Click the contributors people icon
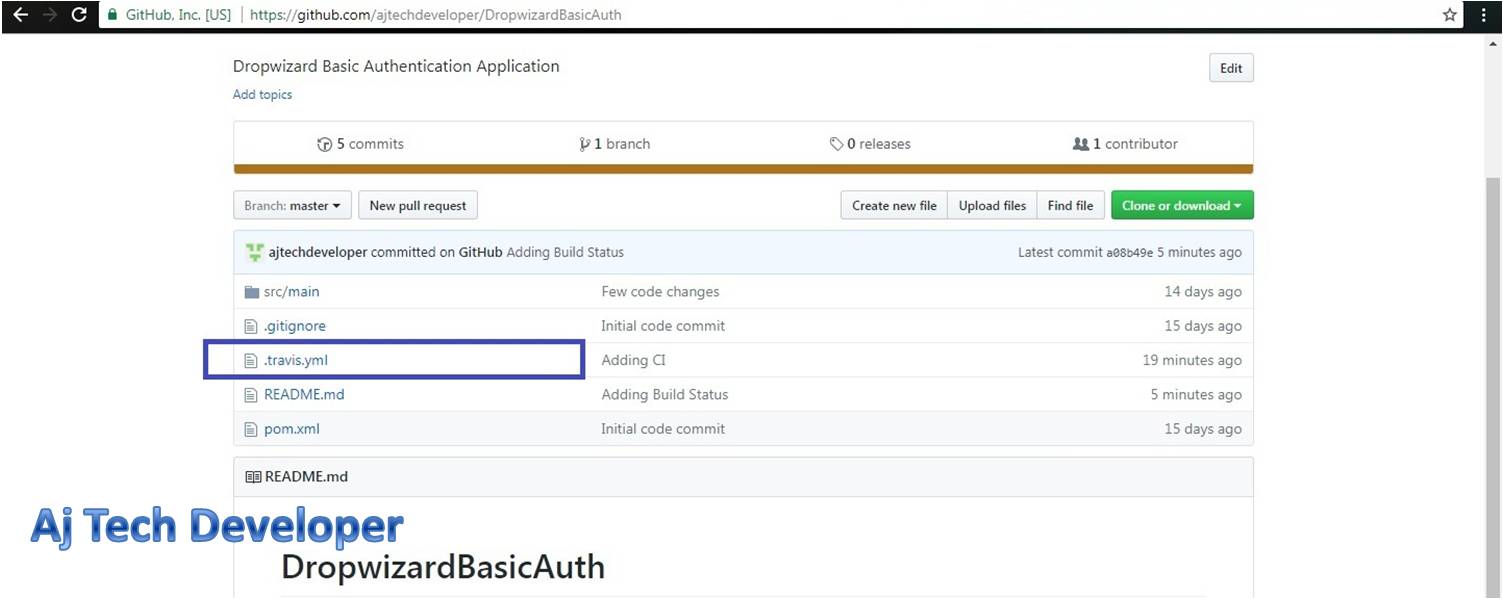Screen dimensions: 1503x599 point(1082,144)
